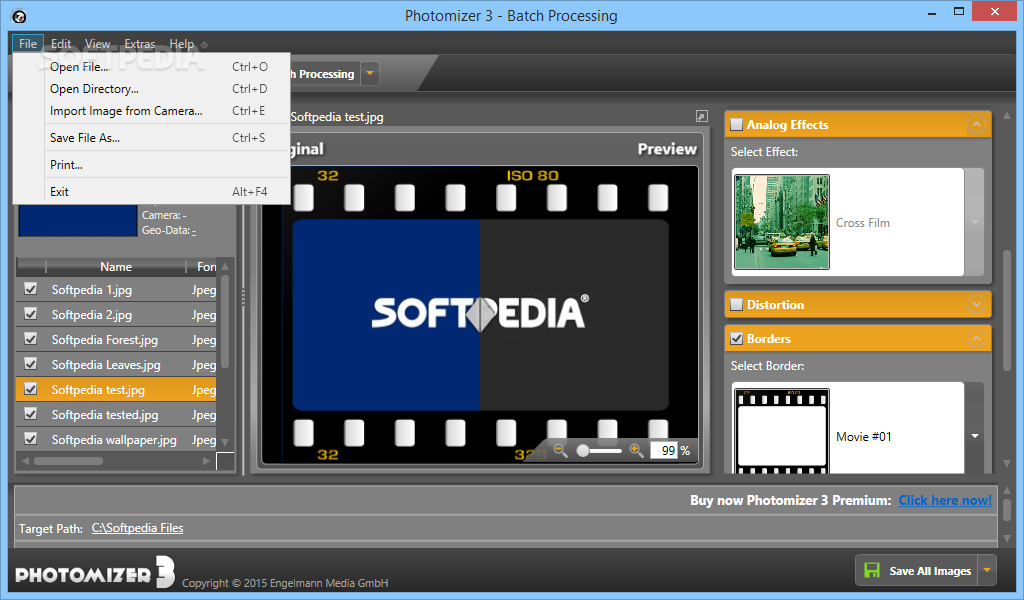Click the file list horizontal scrollbar
Screen dimensions: 1024x600
[69, 461]
